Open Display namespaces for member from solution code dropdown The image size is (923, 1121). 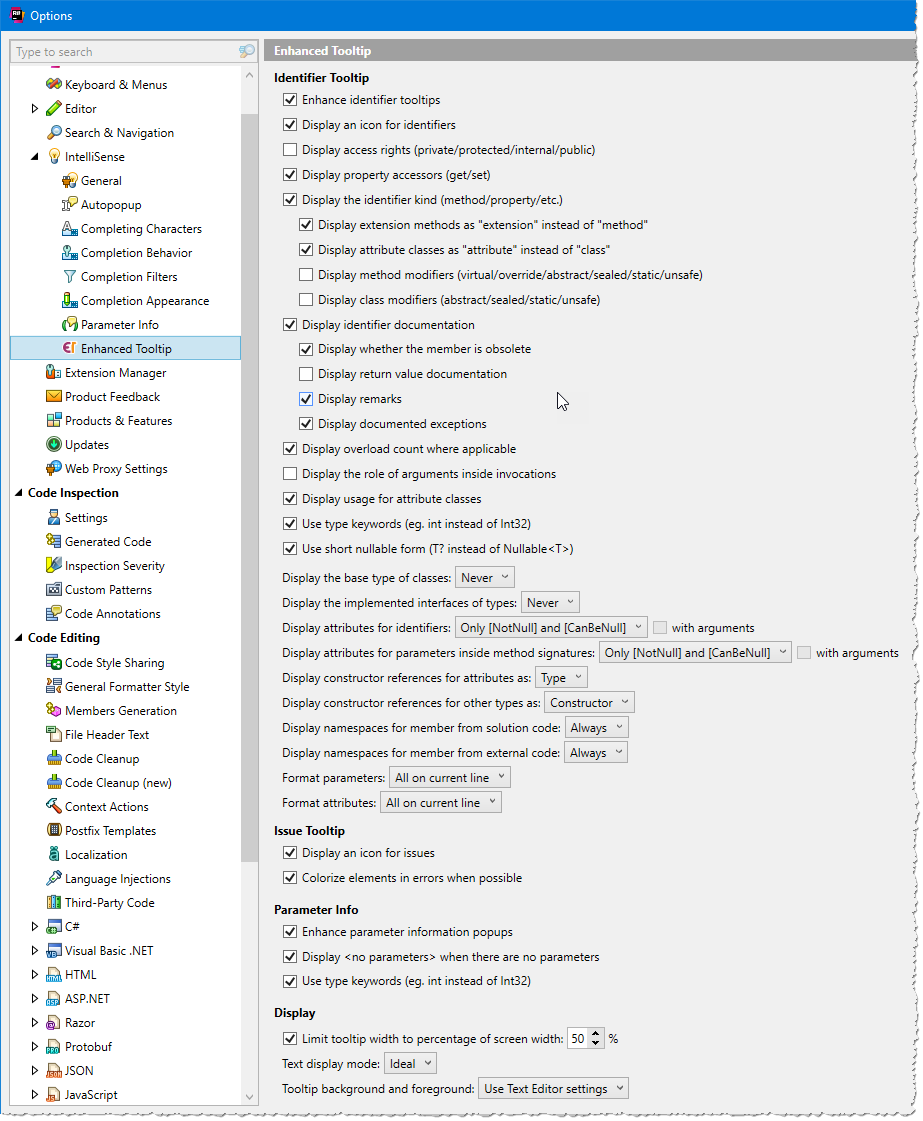tap(596, 728)
